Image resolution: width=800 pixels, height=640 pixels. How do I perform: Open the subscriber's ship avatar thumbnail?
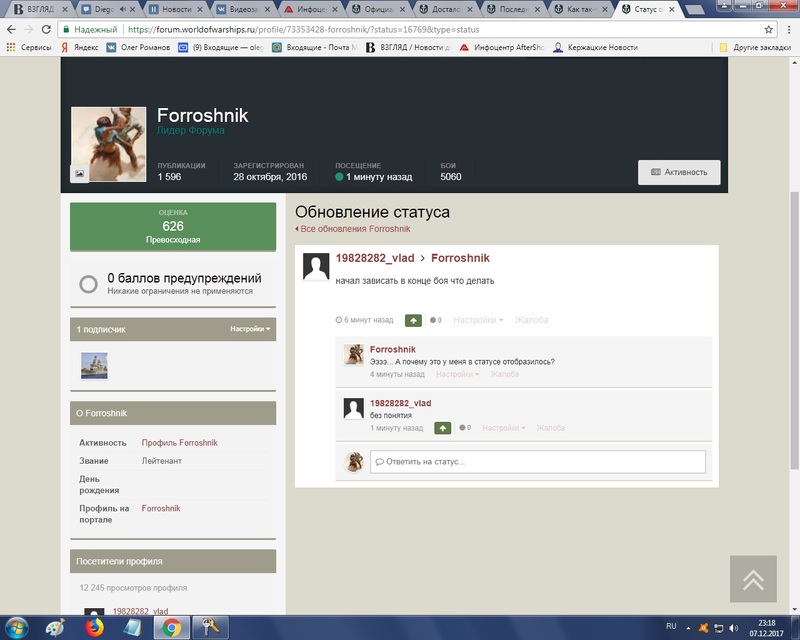[94, 365]
